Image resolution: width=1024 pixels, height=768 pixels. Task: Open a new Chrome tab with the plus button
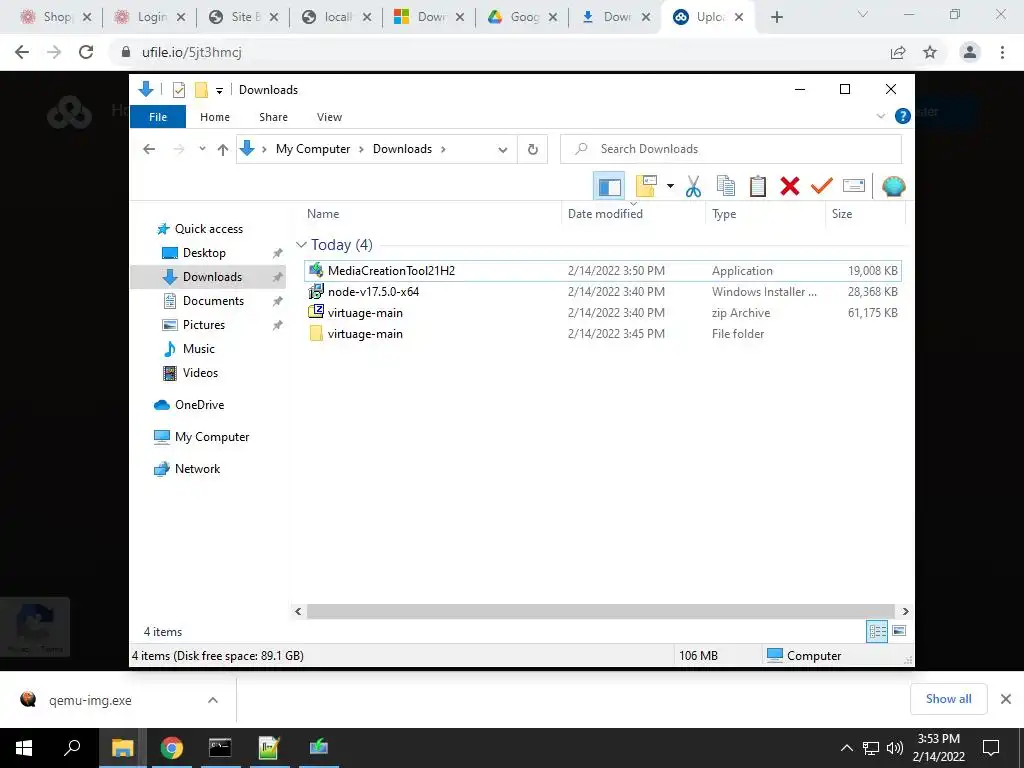point(776,17)
